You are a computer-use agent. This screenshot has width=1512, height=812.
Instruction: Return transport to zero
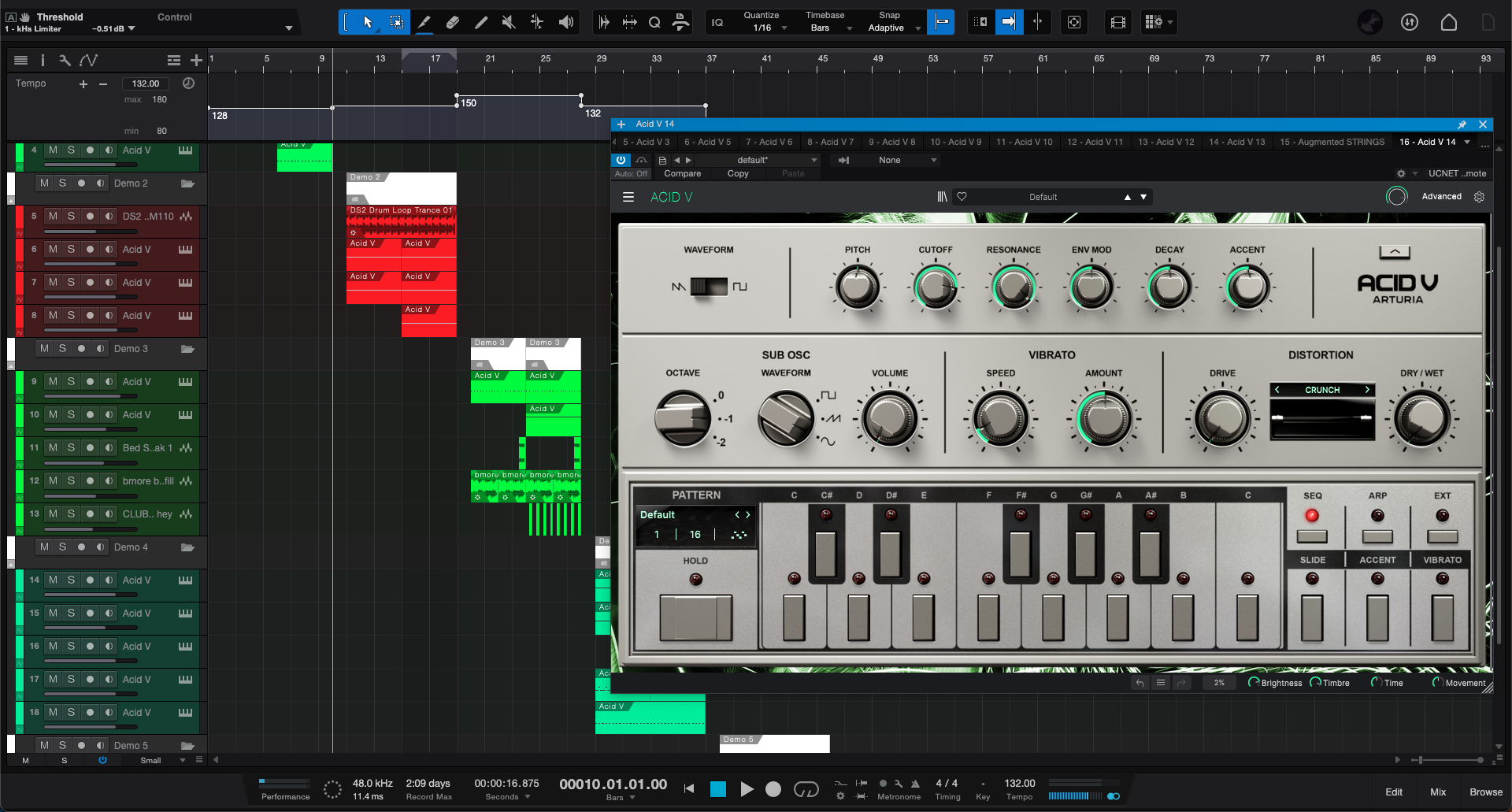pos(689,788)
